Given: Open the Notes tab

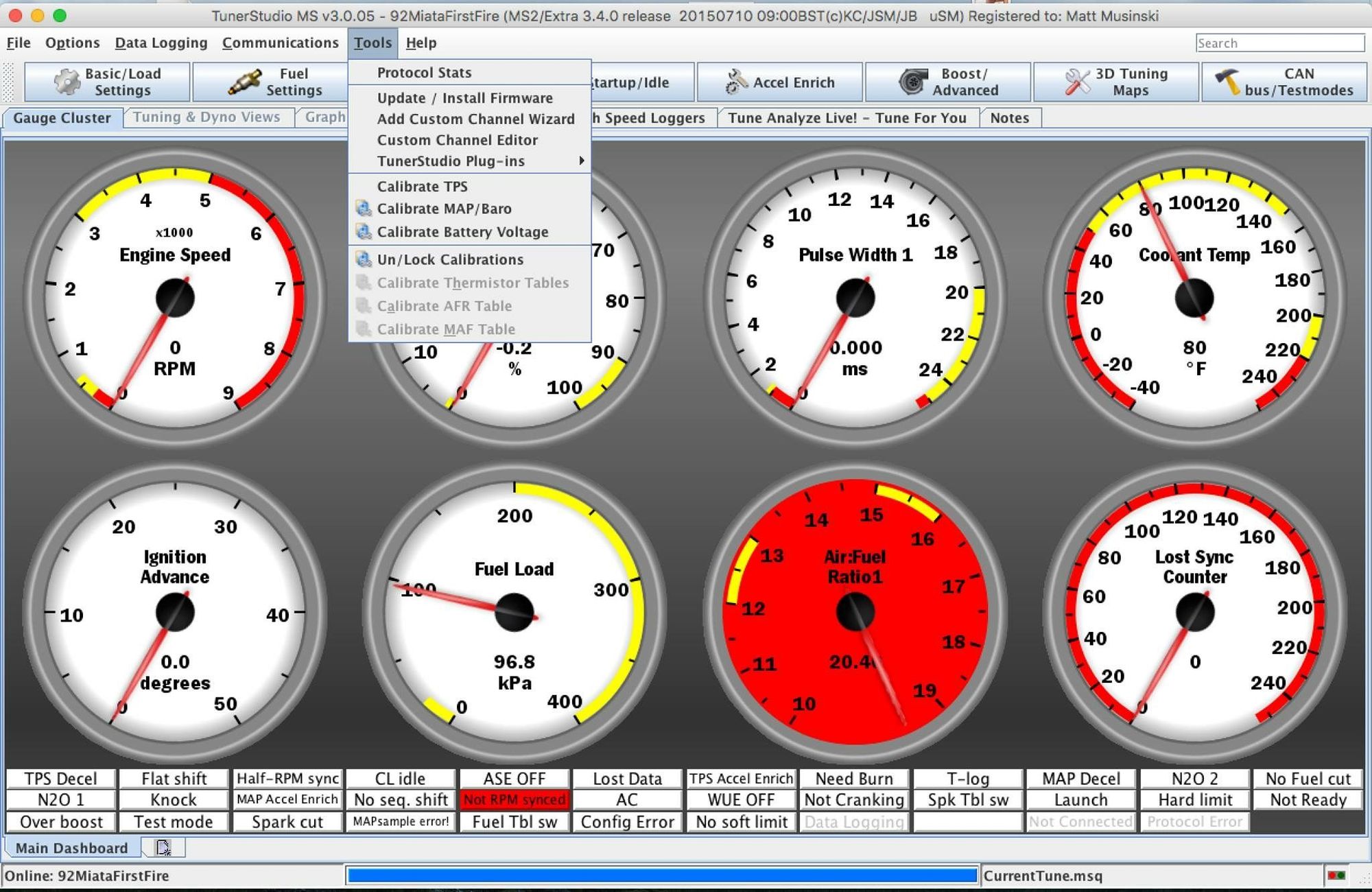Looking at the screenshot, I should click(1009, 118).
